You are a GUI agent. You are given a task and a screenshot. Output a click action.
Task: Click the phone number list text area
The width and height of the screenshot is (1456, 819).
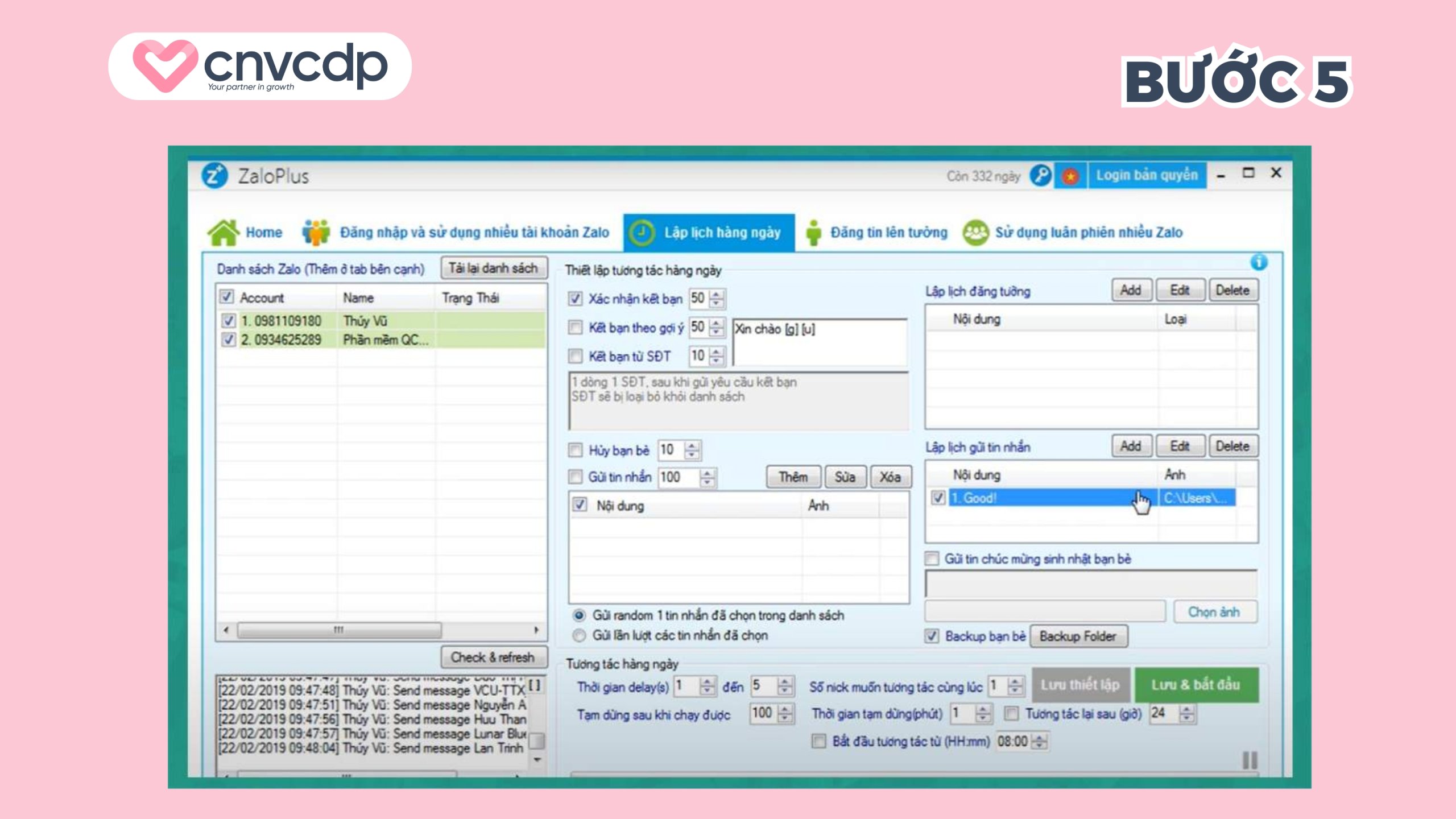[x=738, y=401]
